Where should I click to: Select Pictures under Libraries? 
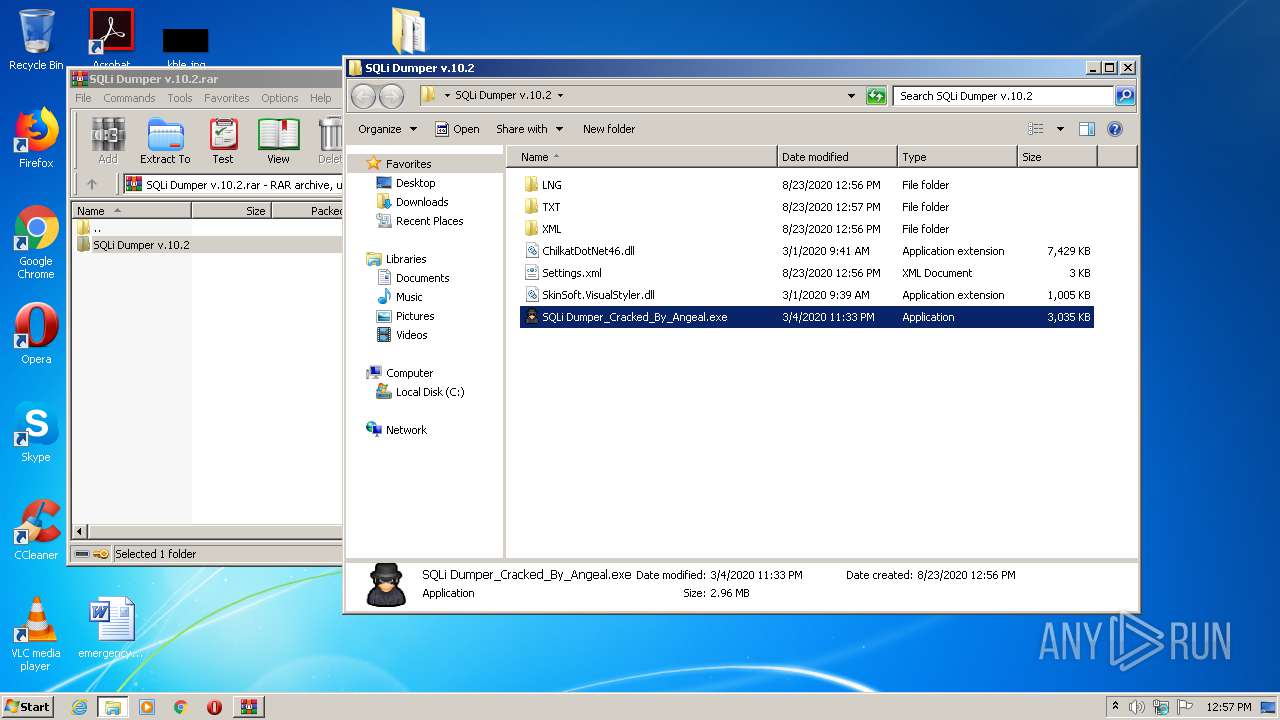(415, 316)
